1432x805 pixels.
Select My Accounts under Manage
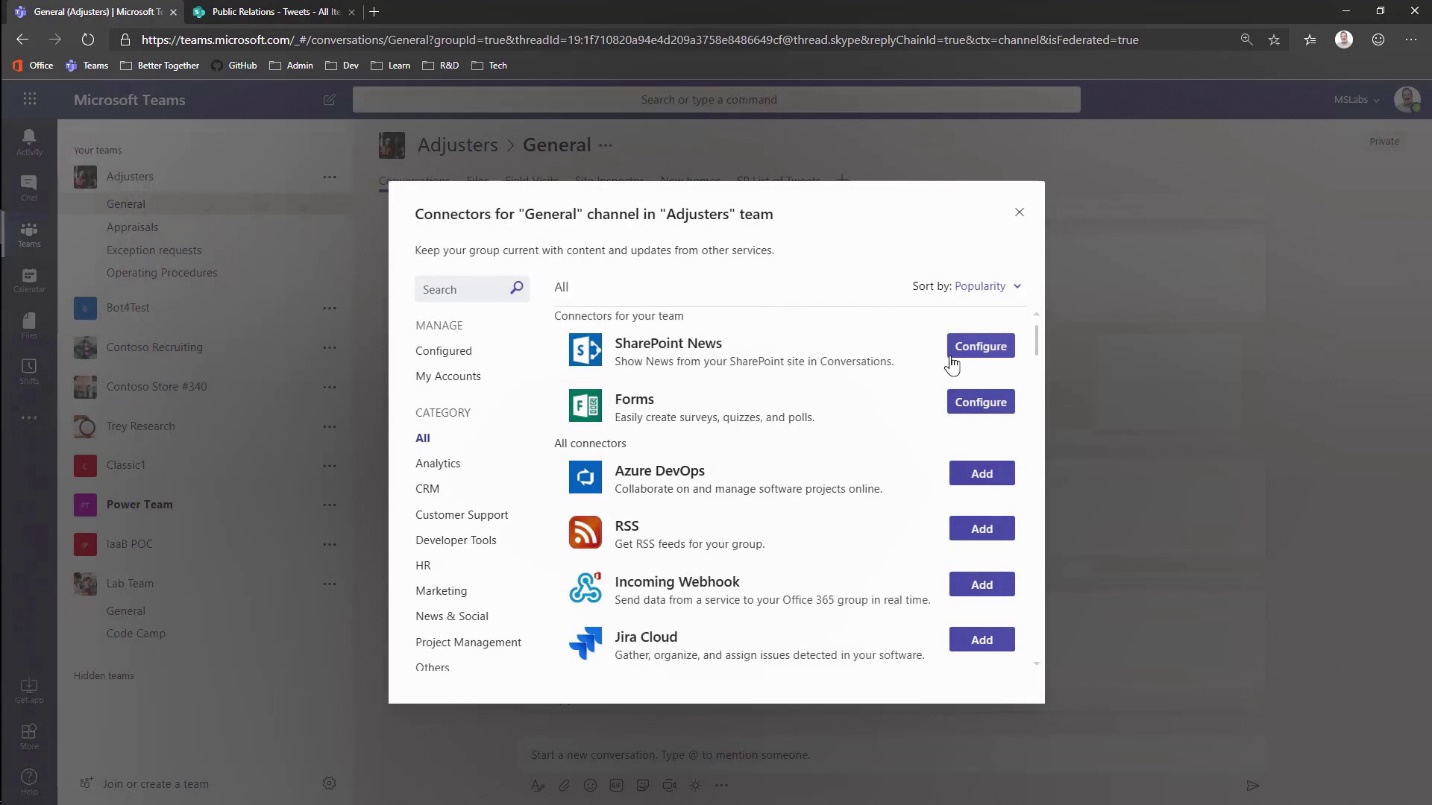click(x=448, y=376)
